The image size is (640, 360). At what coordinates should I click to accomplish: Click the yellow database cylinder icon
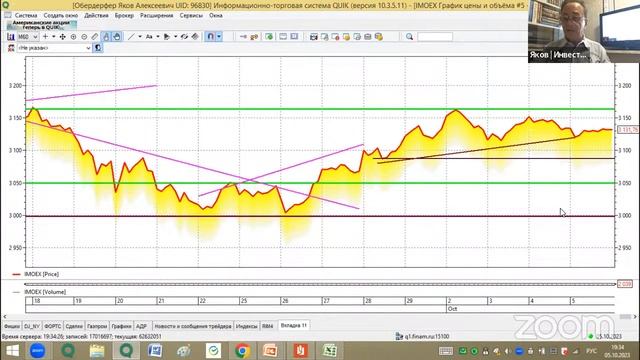click(x=379, y=37)
